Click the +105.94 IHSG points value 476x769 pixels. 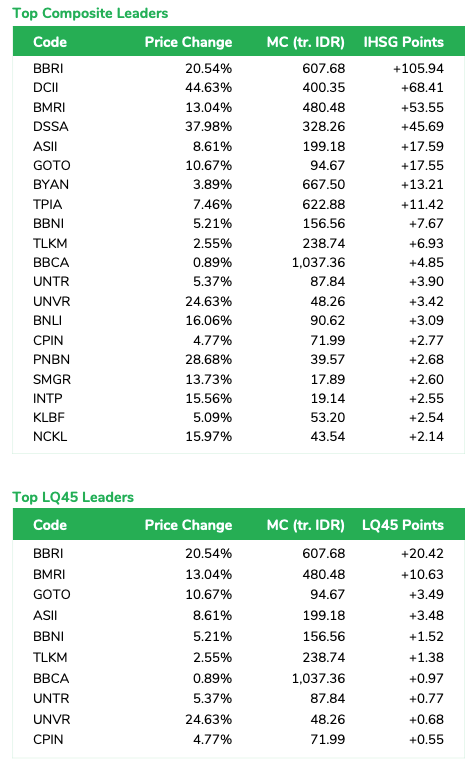(x=418, y=68)
